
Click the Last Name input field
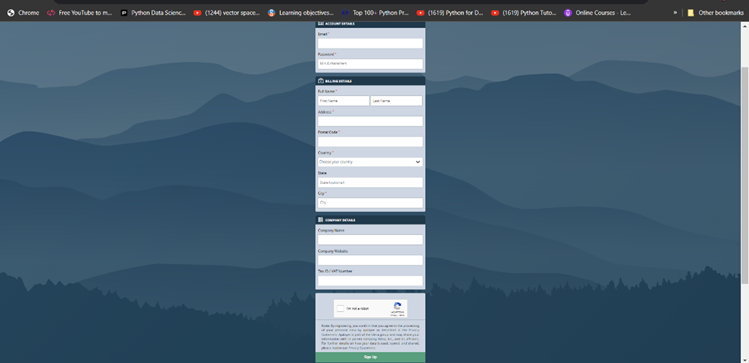pyautogui.click(x=396, y=101)
